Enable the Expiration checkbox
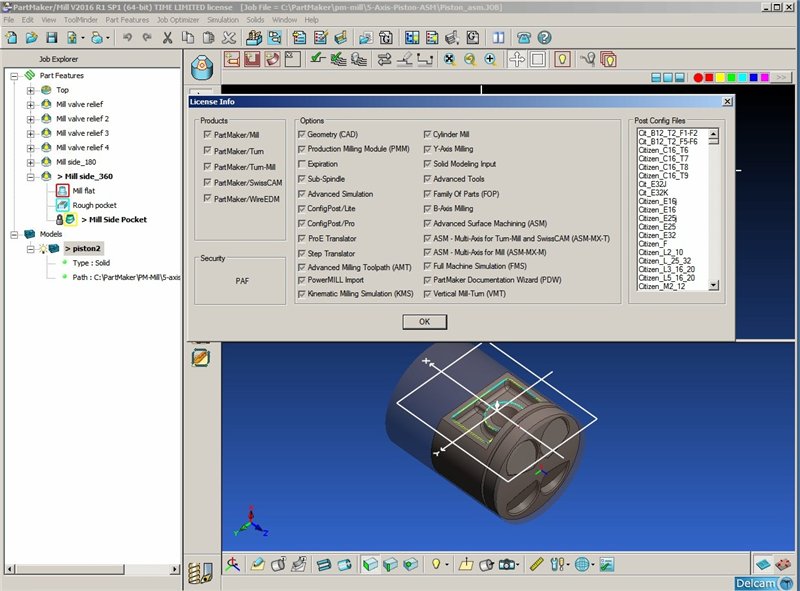800x591 pixels. click(302, 164)
